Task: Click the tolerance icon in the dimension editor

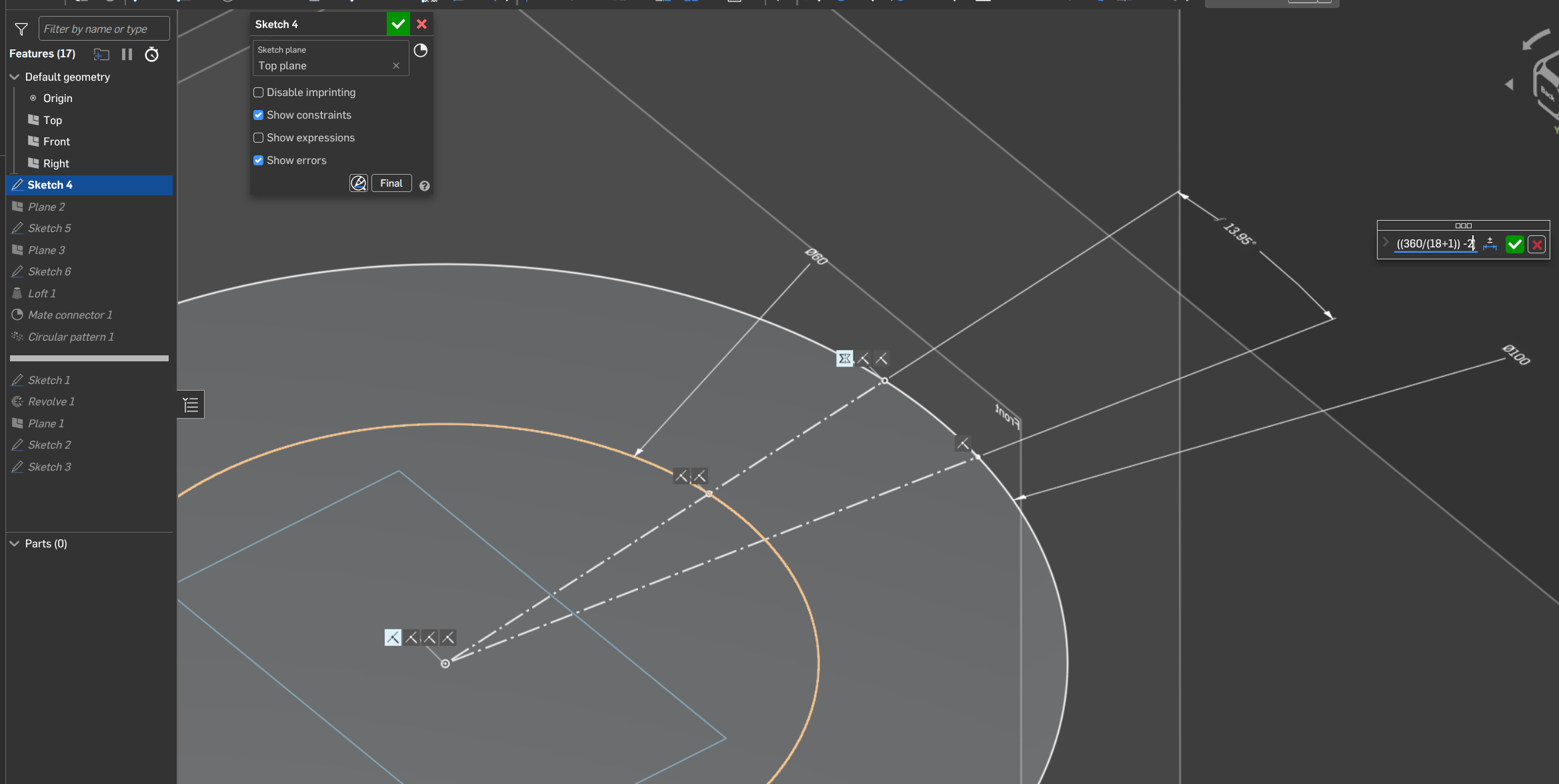Action: point(1490,244)
